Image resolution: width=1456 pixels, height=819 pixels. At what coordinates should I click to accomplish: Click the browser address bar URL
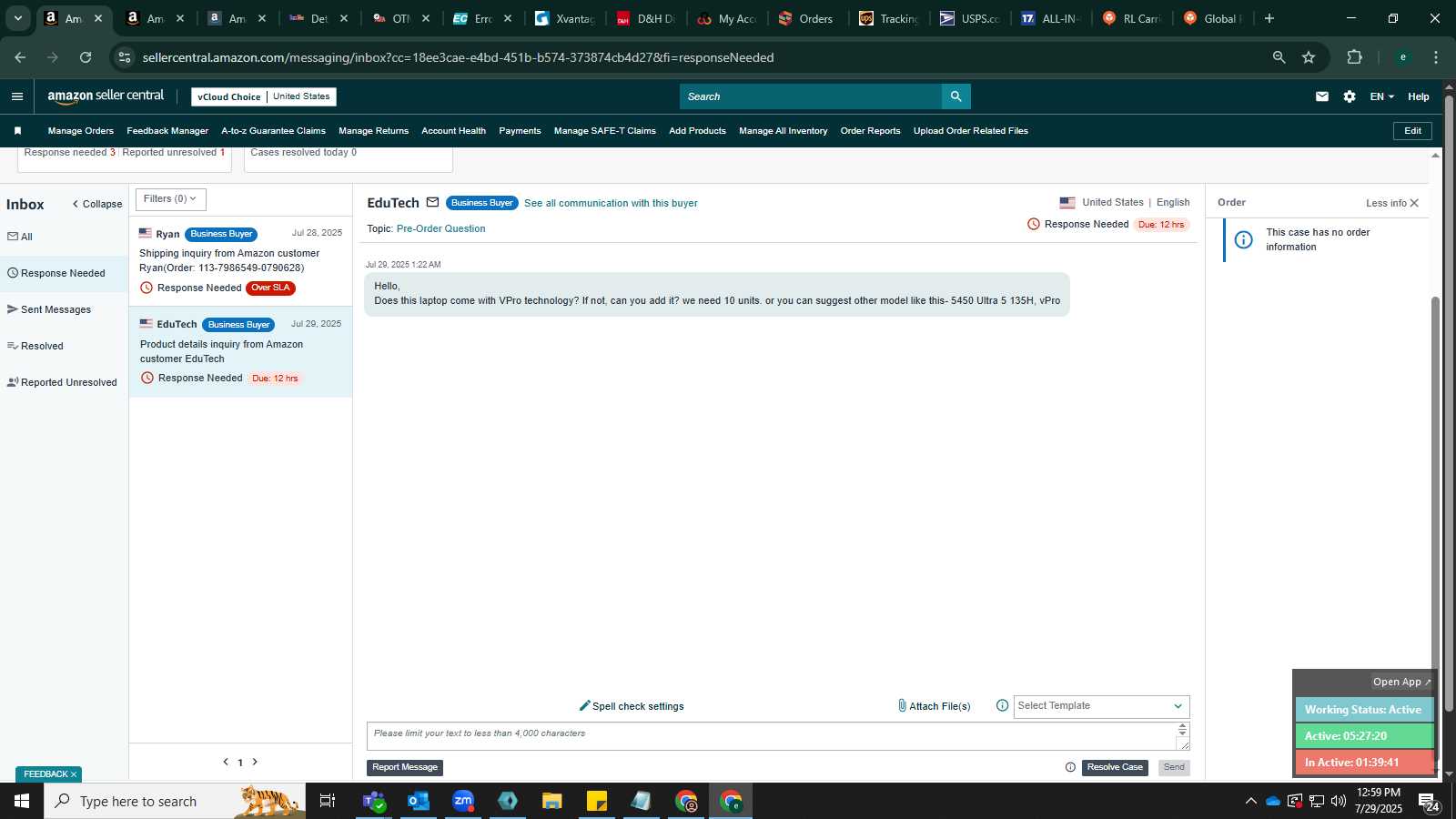(x=458, y=57)
